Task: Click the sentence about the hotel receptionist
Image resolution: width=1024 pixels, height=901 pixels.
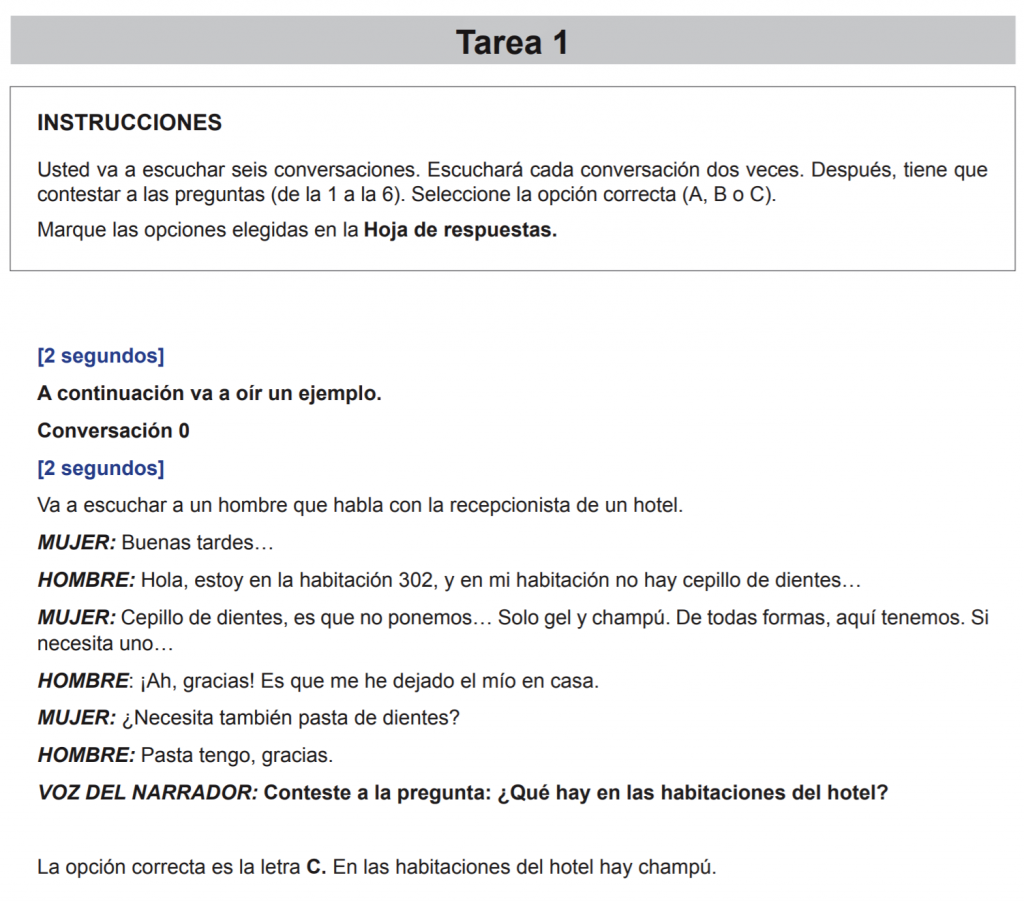Action: (x=360, y=505)
